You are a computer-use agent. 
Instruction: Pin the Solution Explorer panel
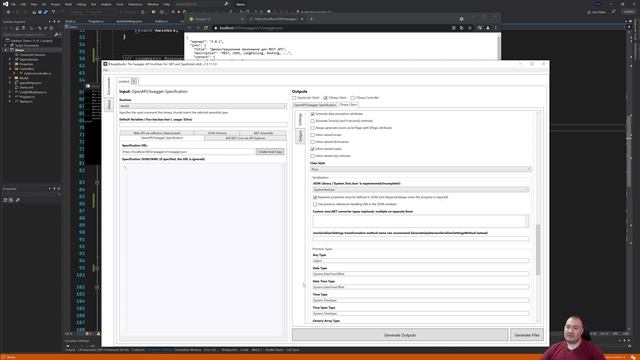[54, 22]
